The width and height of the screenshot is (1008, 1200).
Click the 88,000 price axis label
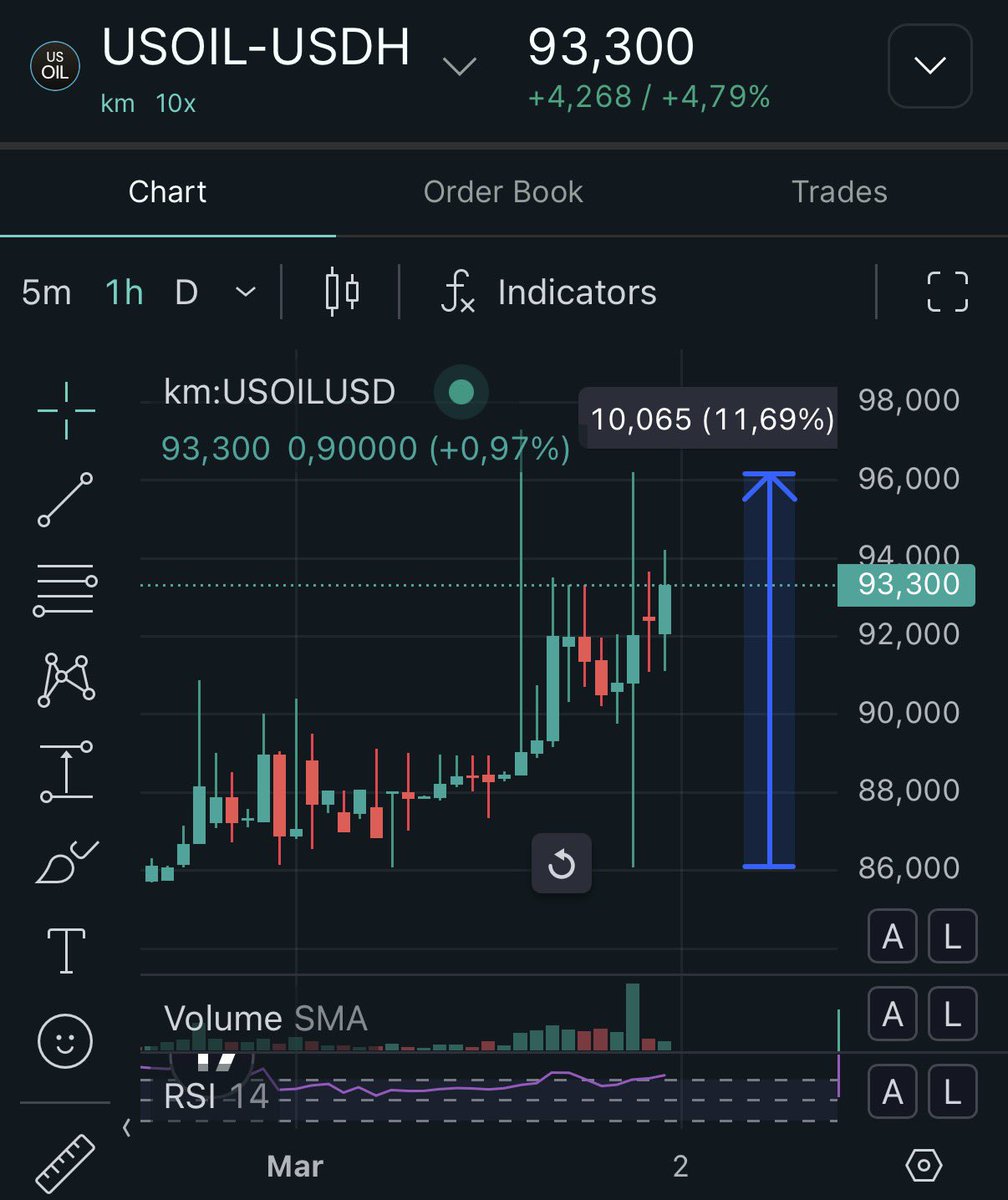point(909,790)
